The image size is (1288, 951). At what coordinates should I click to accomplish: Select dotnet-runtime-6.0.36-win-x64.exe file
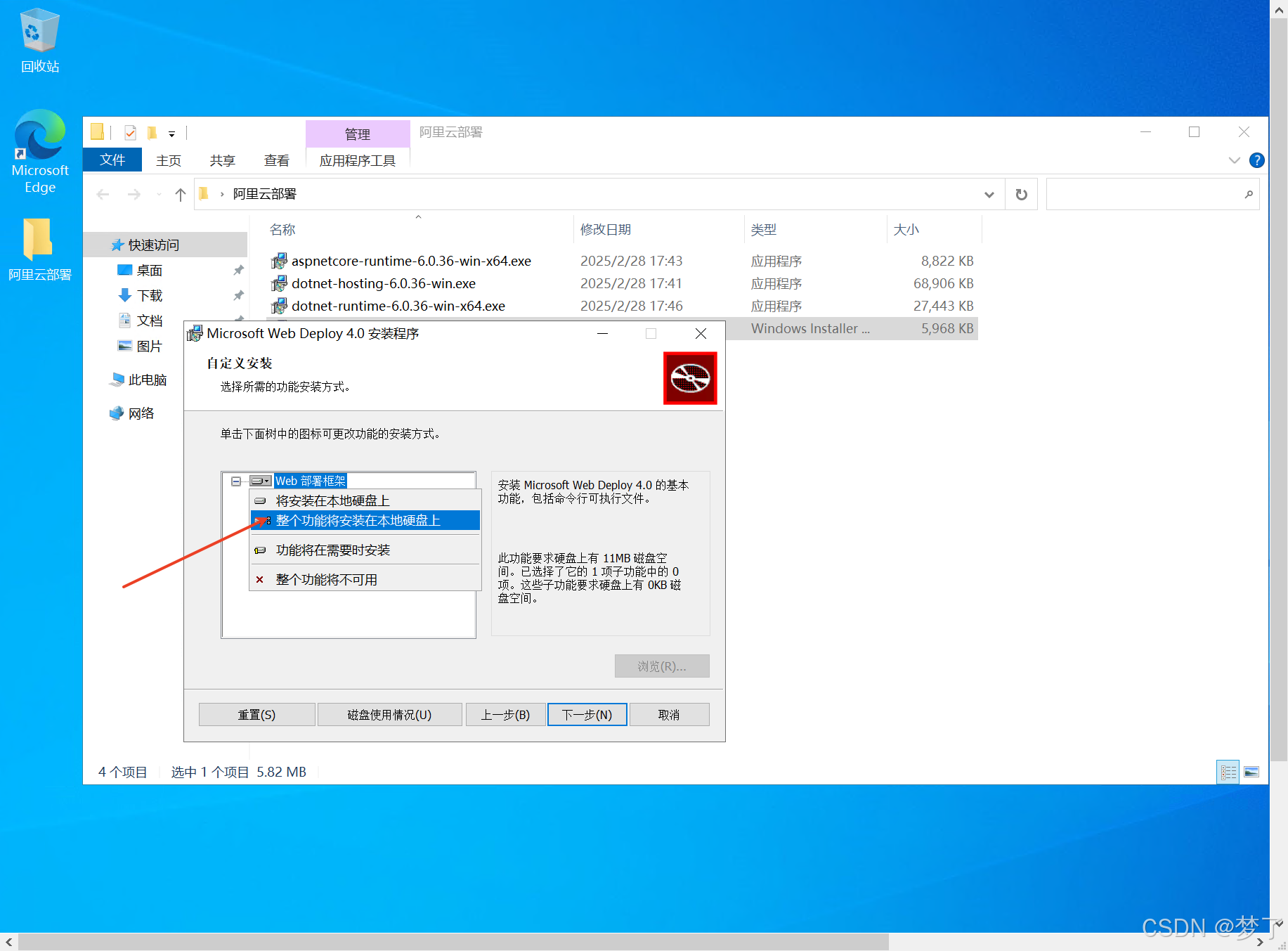click(x=398, y=306)
